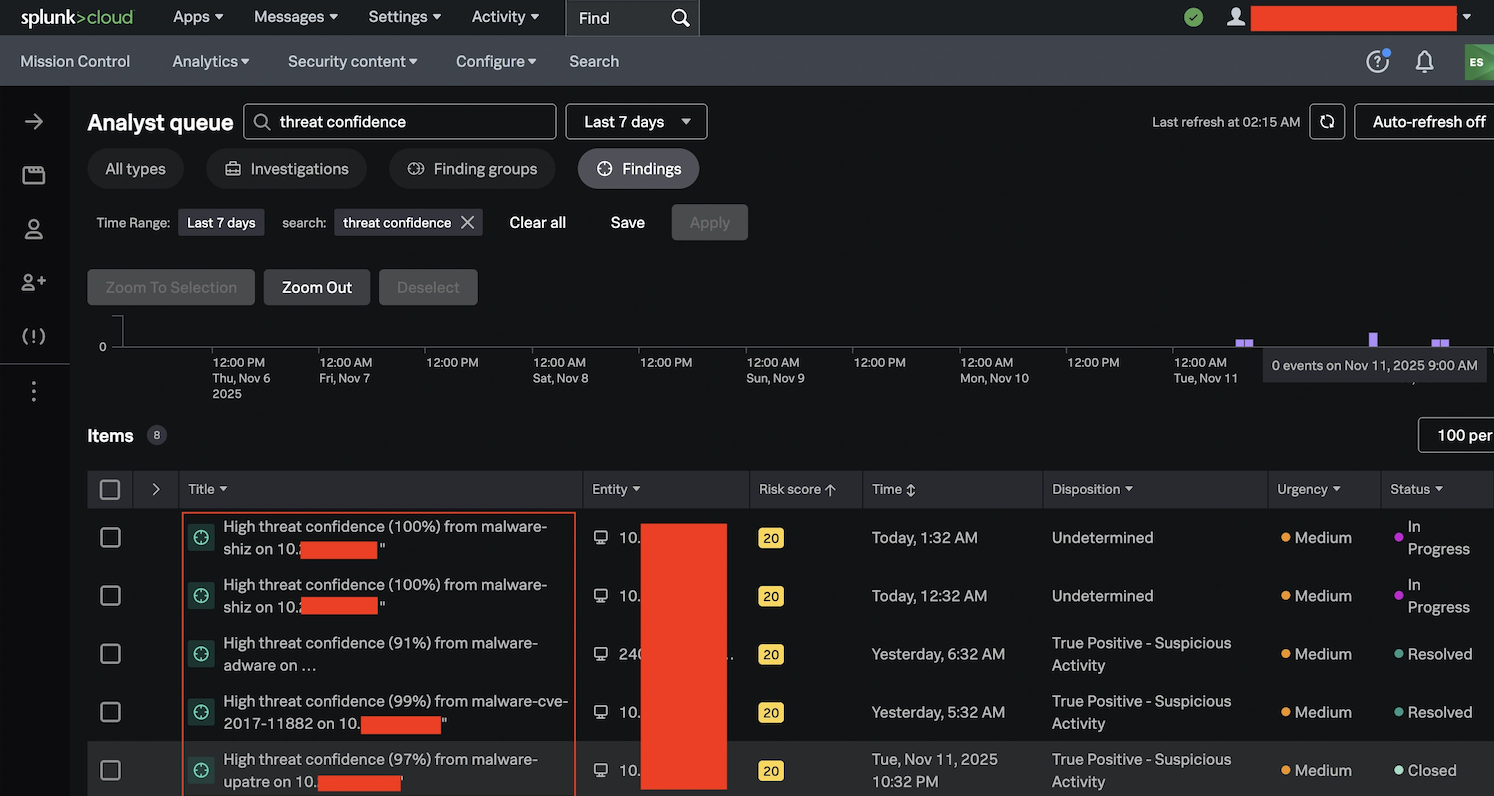Image resolution: width=1494 pixels, height=796 pixels.
Task: Open the Security content menu
Action: click(352, 61)
